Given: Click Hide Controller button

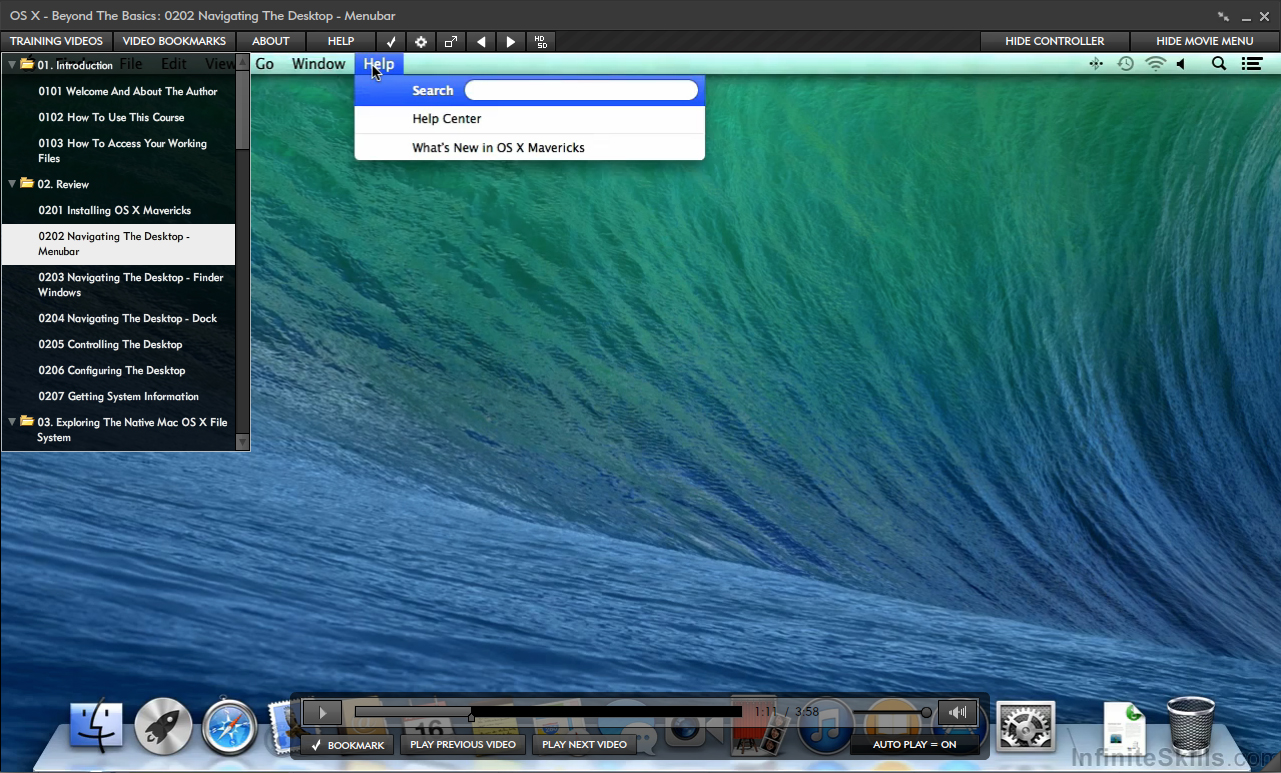Looking at the screenshot, I should [1055, 41].
